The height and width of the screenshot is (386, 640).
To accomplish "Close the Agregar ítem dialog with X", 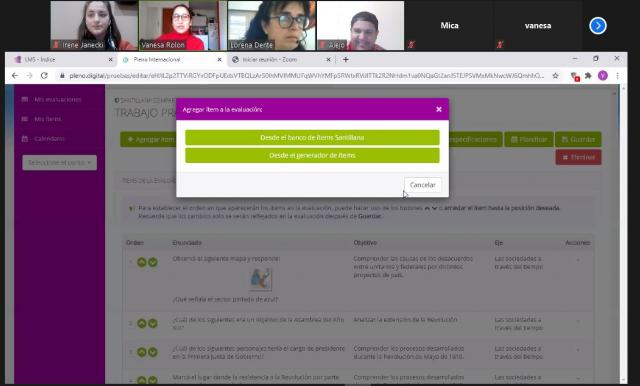I will [x=439, y=109].
